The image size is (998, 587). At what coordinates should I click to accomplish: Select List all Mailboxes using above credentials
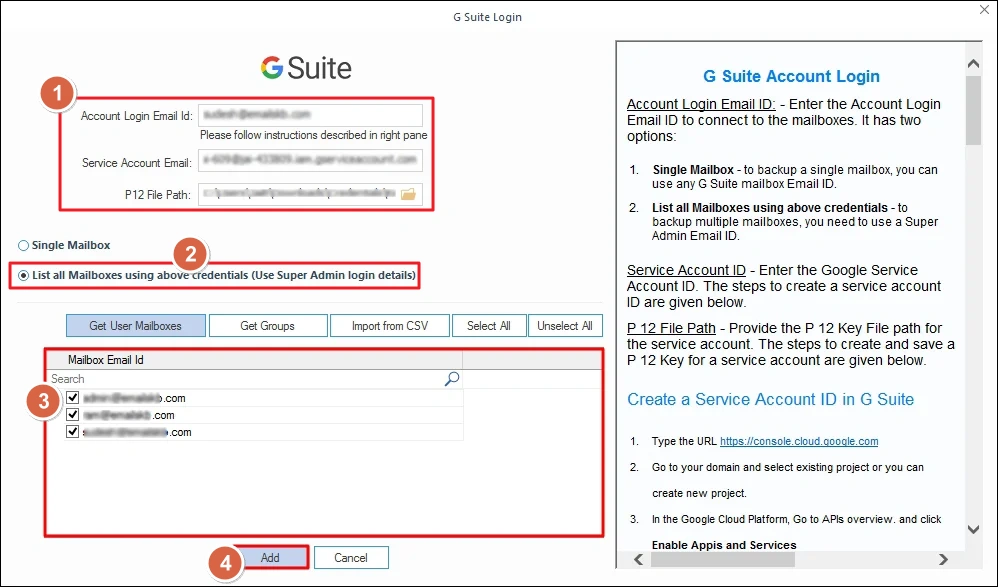(x=24, y=275)
